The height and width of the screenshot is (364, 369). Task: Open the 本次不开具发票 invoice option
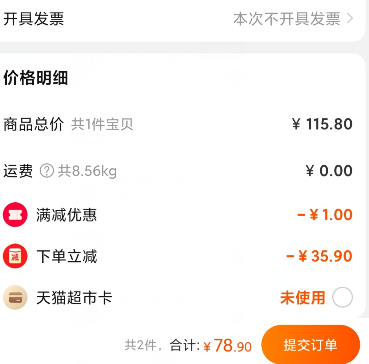click(x=287, y=19)
